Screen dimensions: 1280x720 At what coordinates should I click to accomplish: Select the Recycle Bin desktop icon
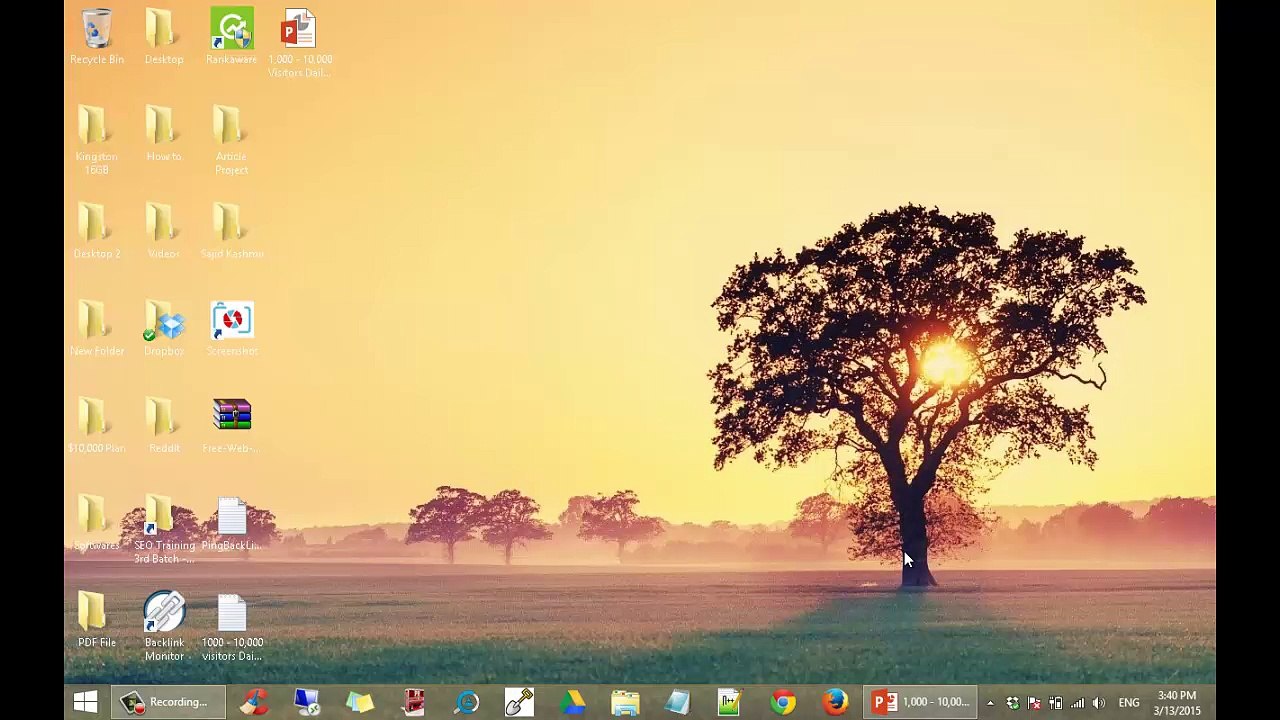[x=97, y=38]
